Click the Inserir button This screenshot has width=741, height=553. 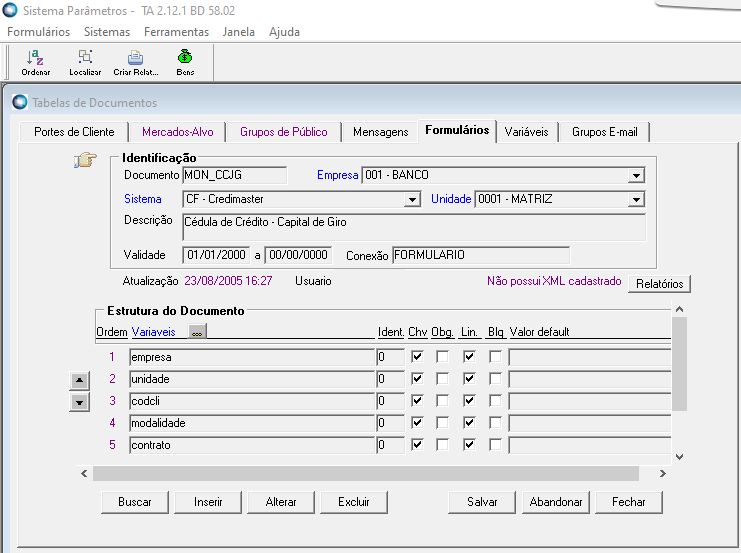(208, 502)
